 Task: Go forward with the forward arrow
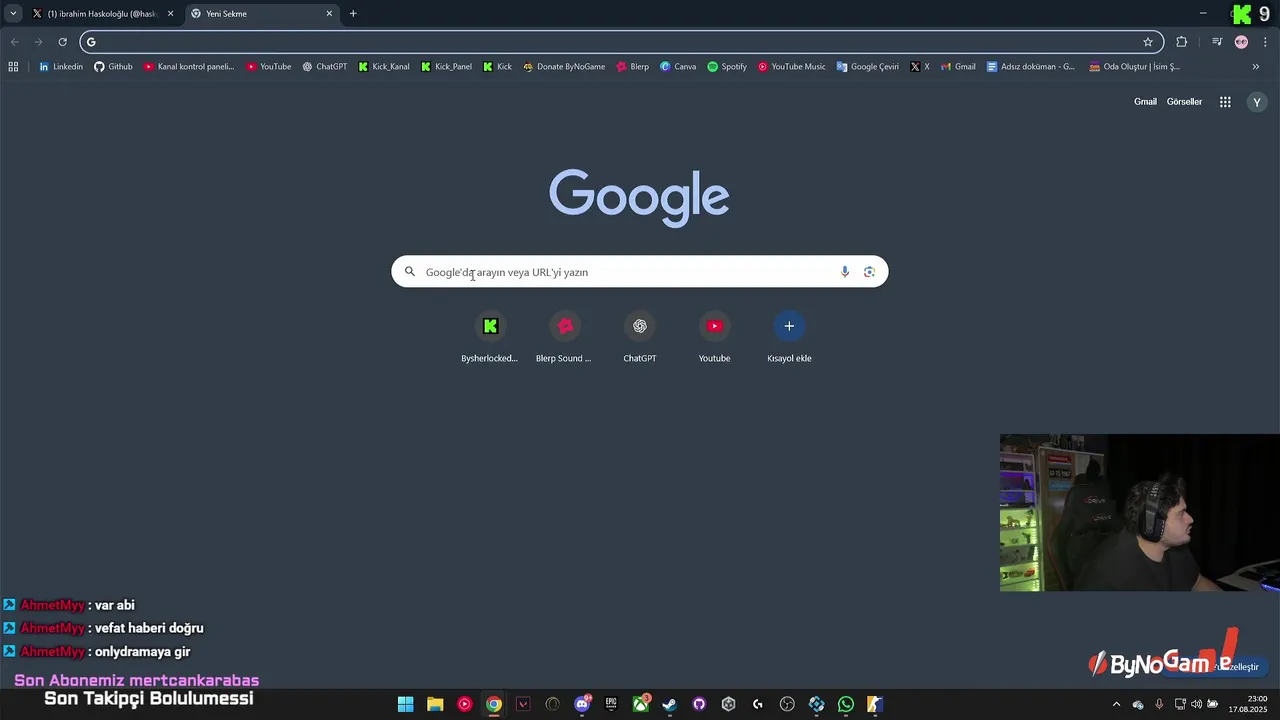point(38,42)
